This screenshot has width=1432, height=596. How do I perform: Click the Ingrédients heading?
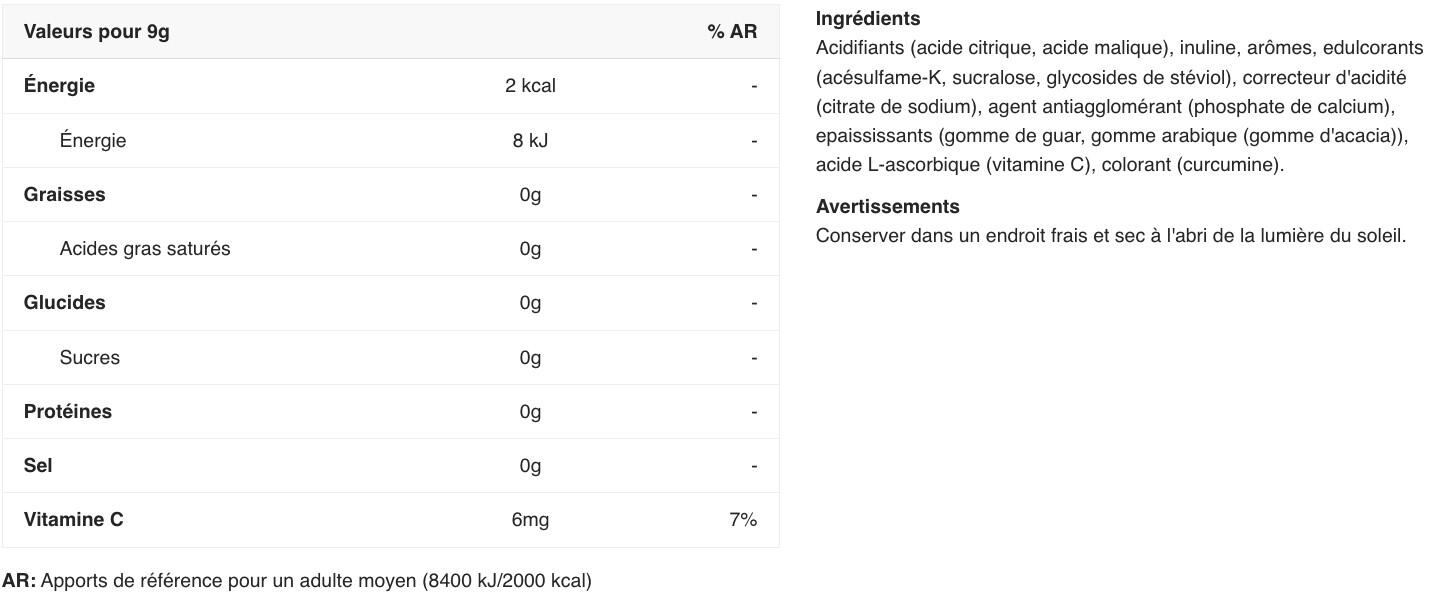coord(868,19)
